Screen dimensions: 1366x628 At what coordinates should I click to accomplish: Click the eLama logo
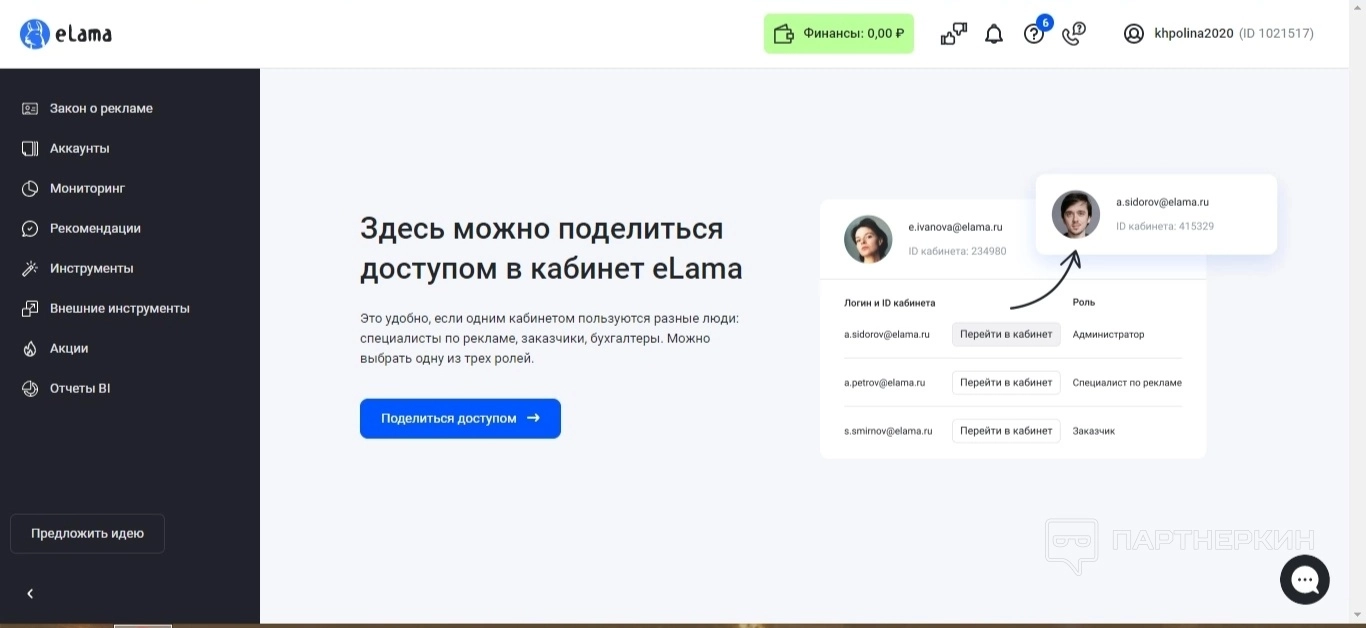66,34
